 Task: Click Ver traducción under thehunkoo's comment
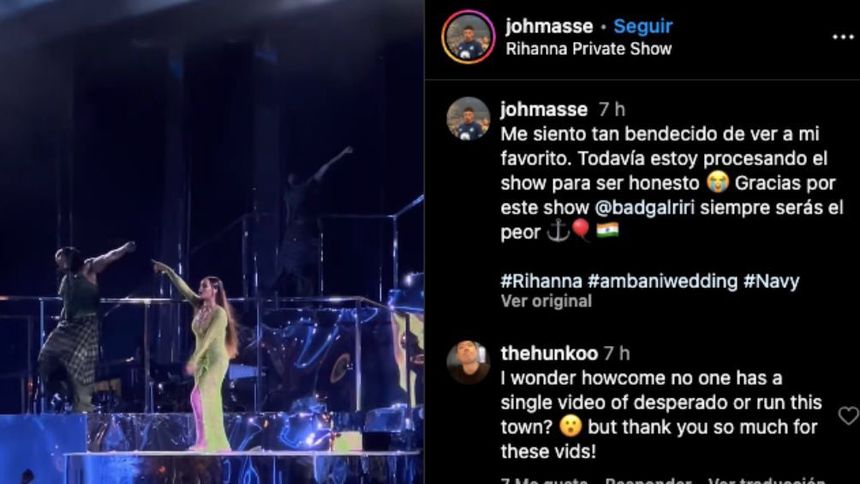click(x=766, y=481)
